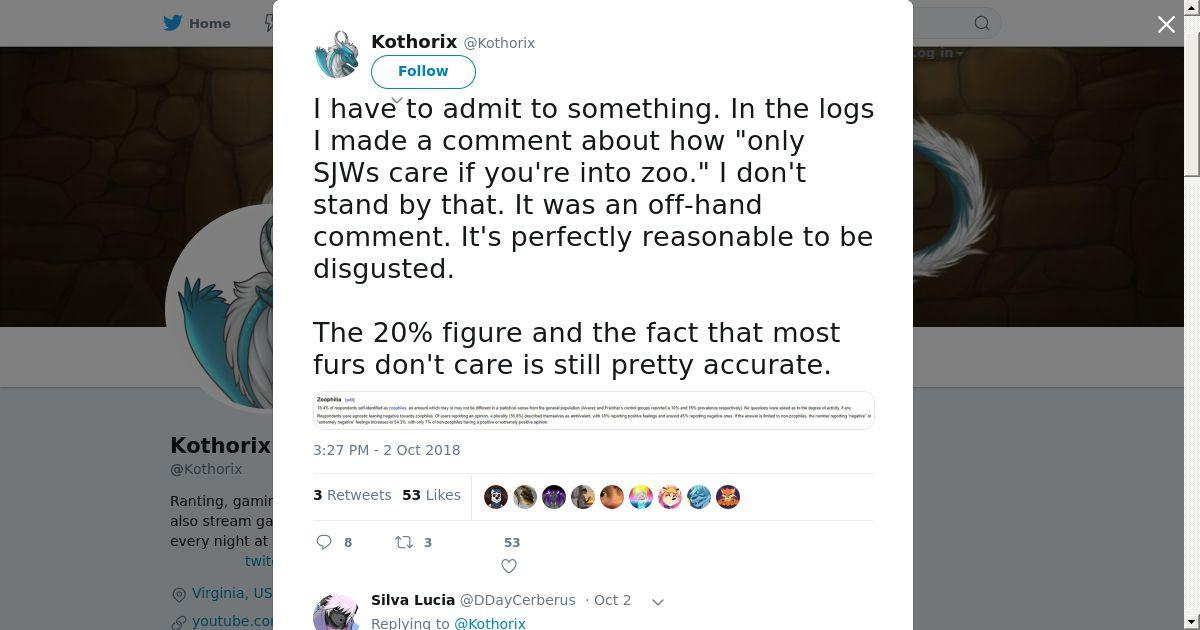Open the Zoophilia survey image thumbnail
Image resolution: width=1200 pixels, height=630 pixels.
click(x=594, y=411)
